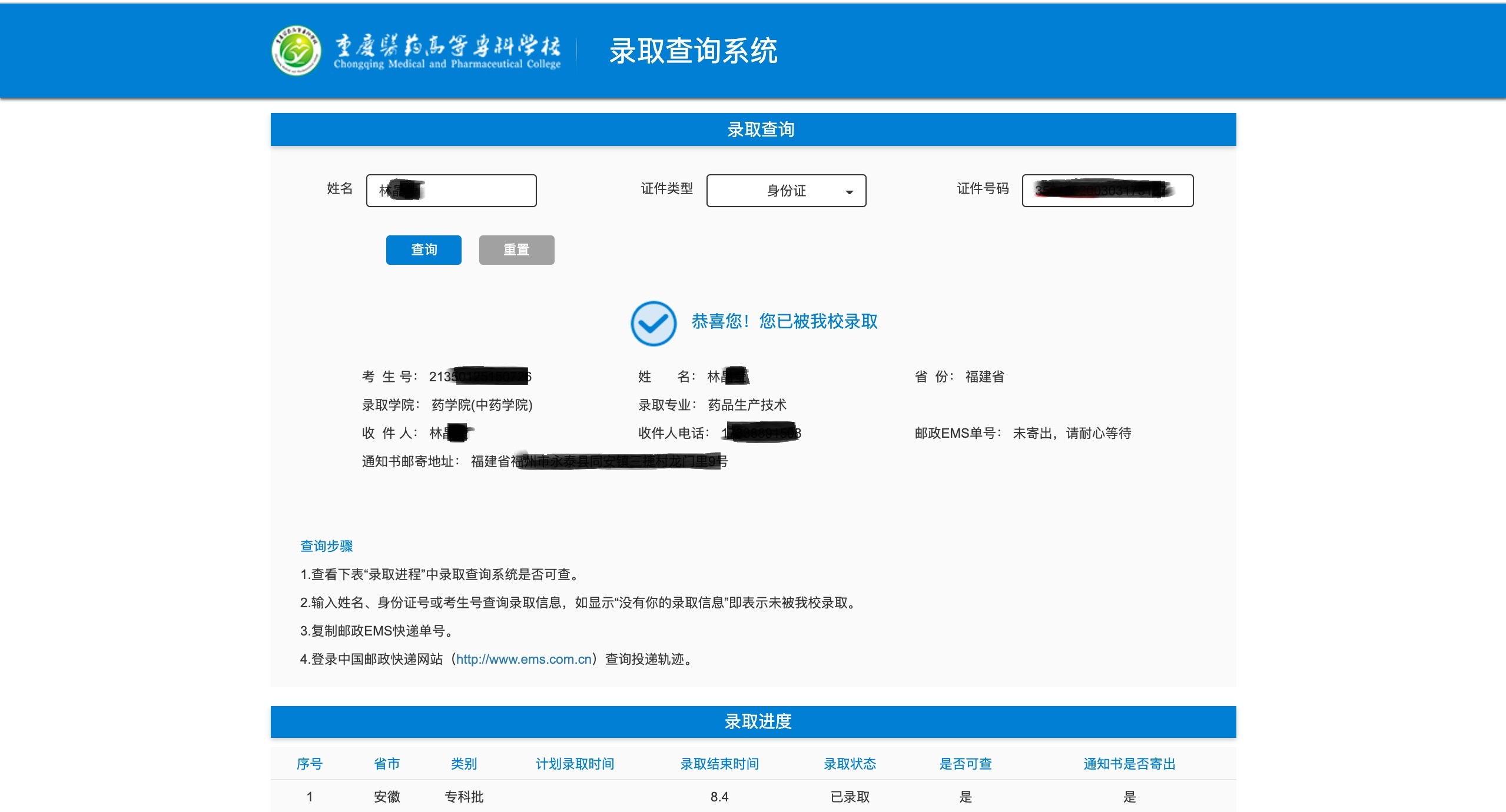Click the 恭喜您！您已被我校录取 message
Screen dimensions: 1506x812
[784, 321]
